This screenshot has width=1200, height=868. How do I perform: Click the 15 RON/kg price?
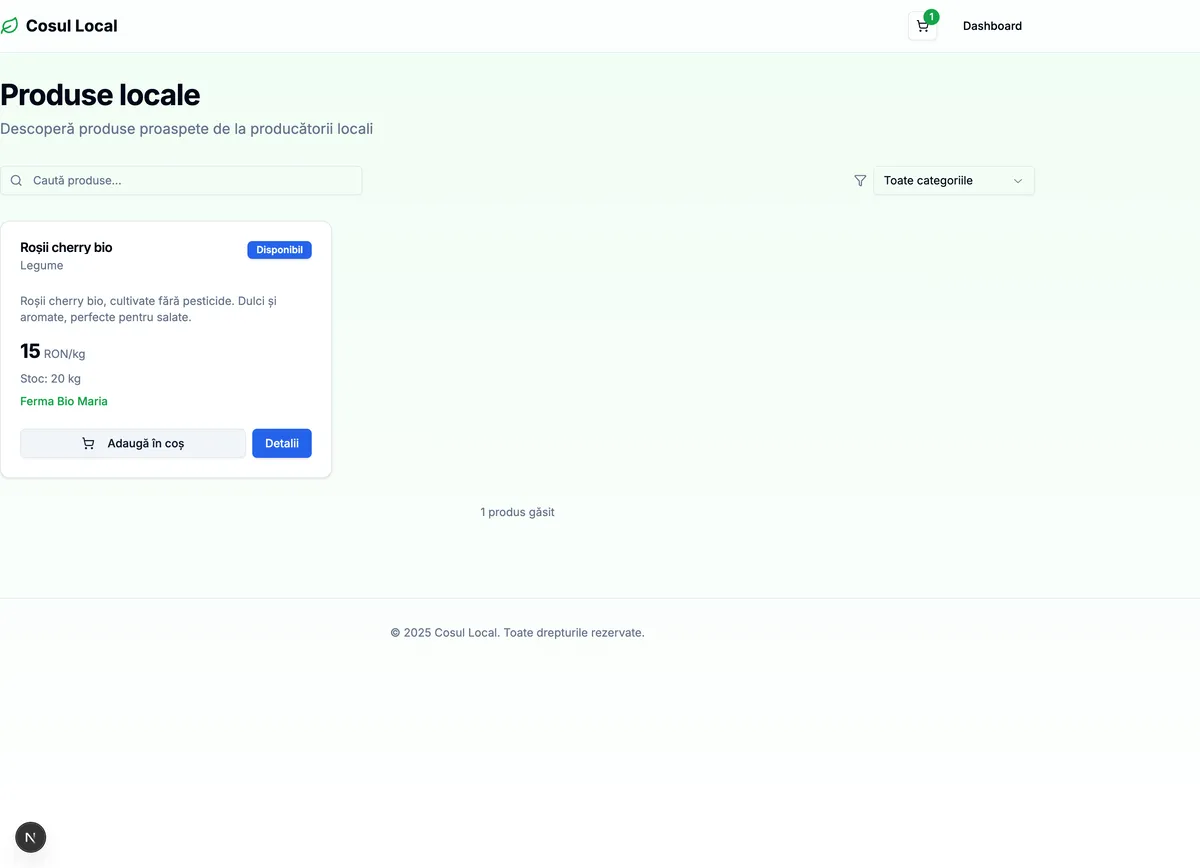53,351
